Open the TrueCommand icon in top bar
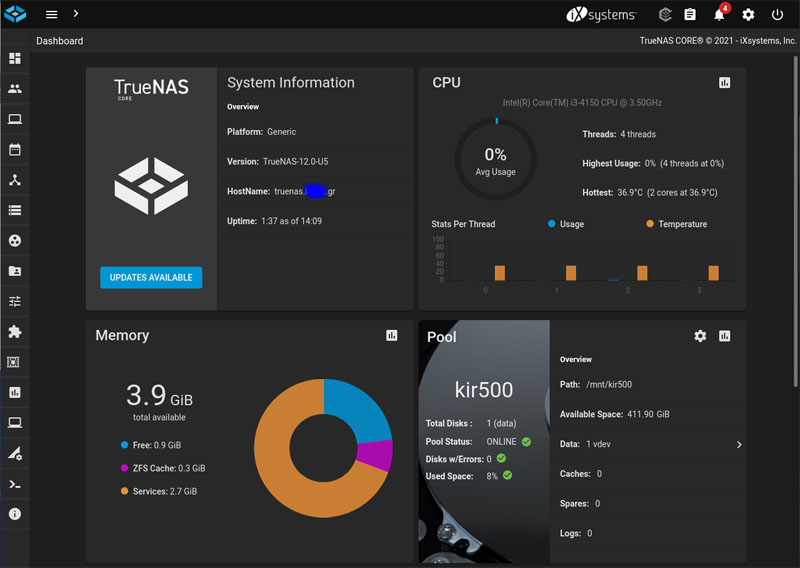Screen dimensions: 800x568 [x=664, y=15]
